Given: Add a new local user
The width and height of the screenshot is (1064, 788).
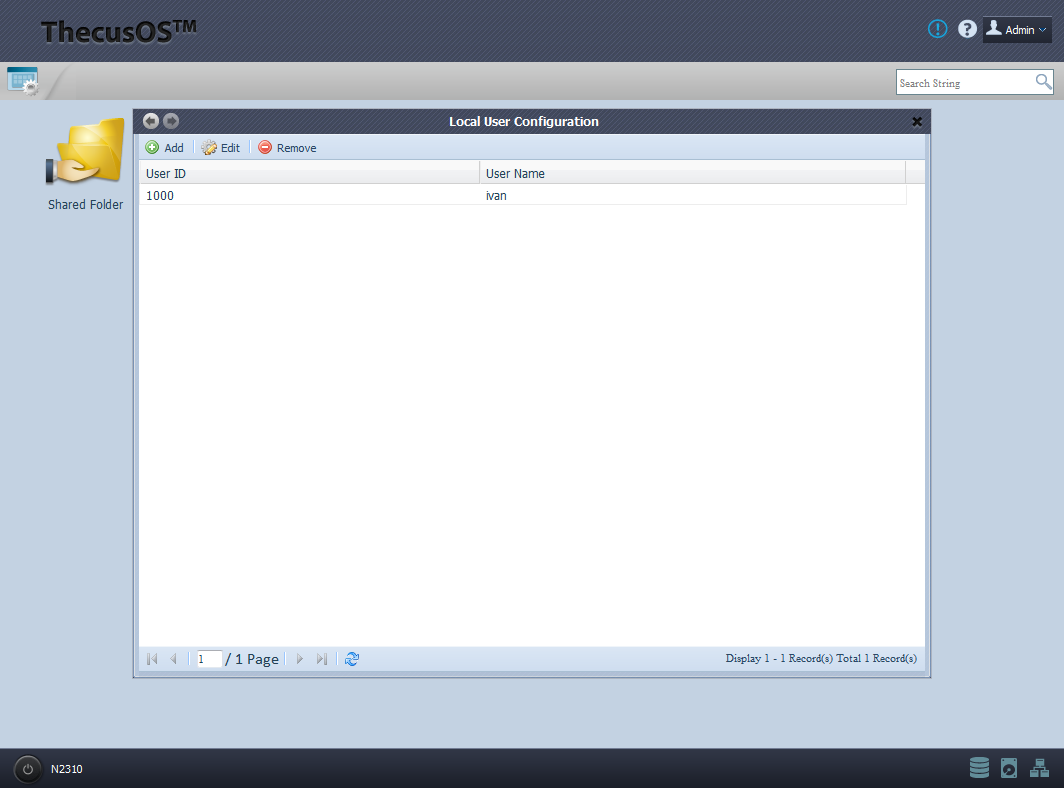Looking at the screenshot, I should click(165, 147).
